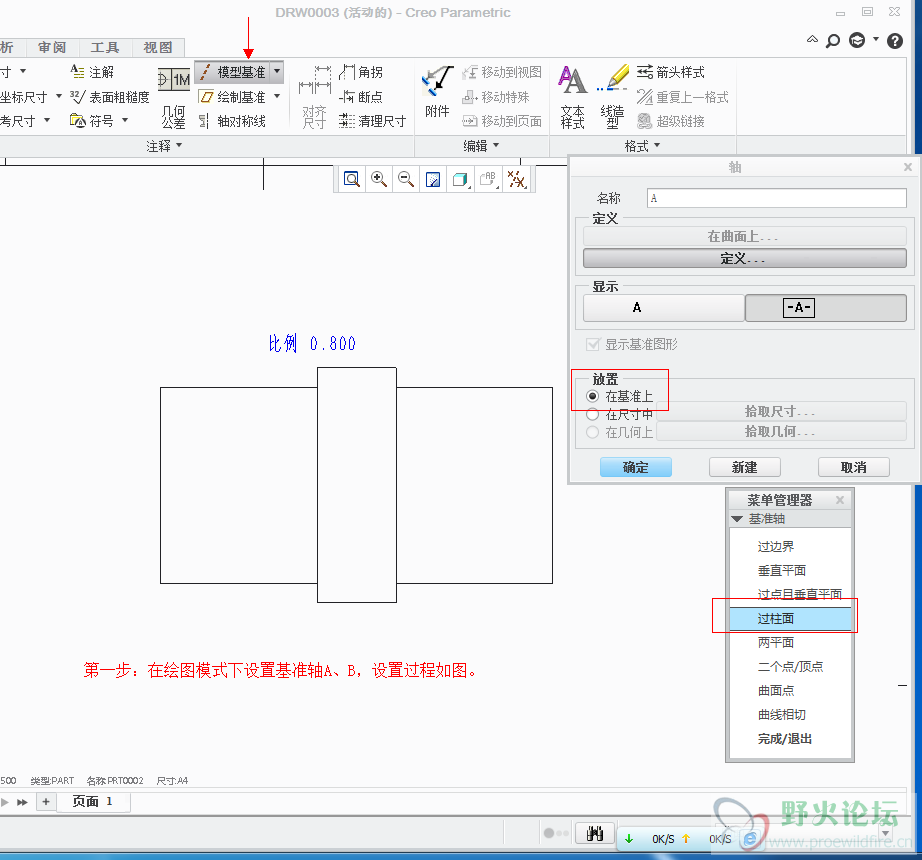Select the 在几何上 placement radio button
Screen dimensions: 922x860
[x=593, y=432]
